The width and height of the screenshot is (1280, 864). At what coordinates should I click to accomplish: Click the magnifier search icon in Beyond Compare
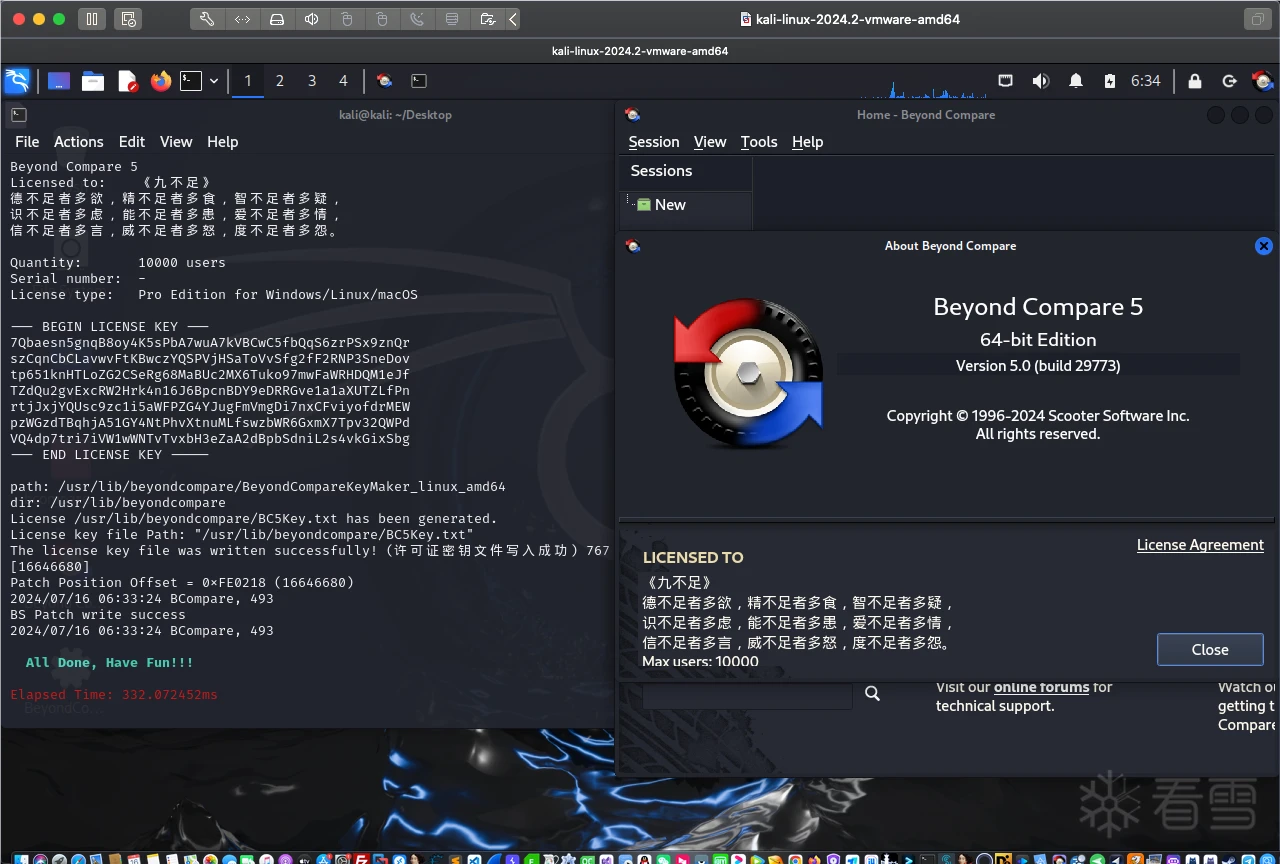coord(872,693)
